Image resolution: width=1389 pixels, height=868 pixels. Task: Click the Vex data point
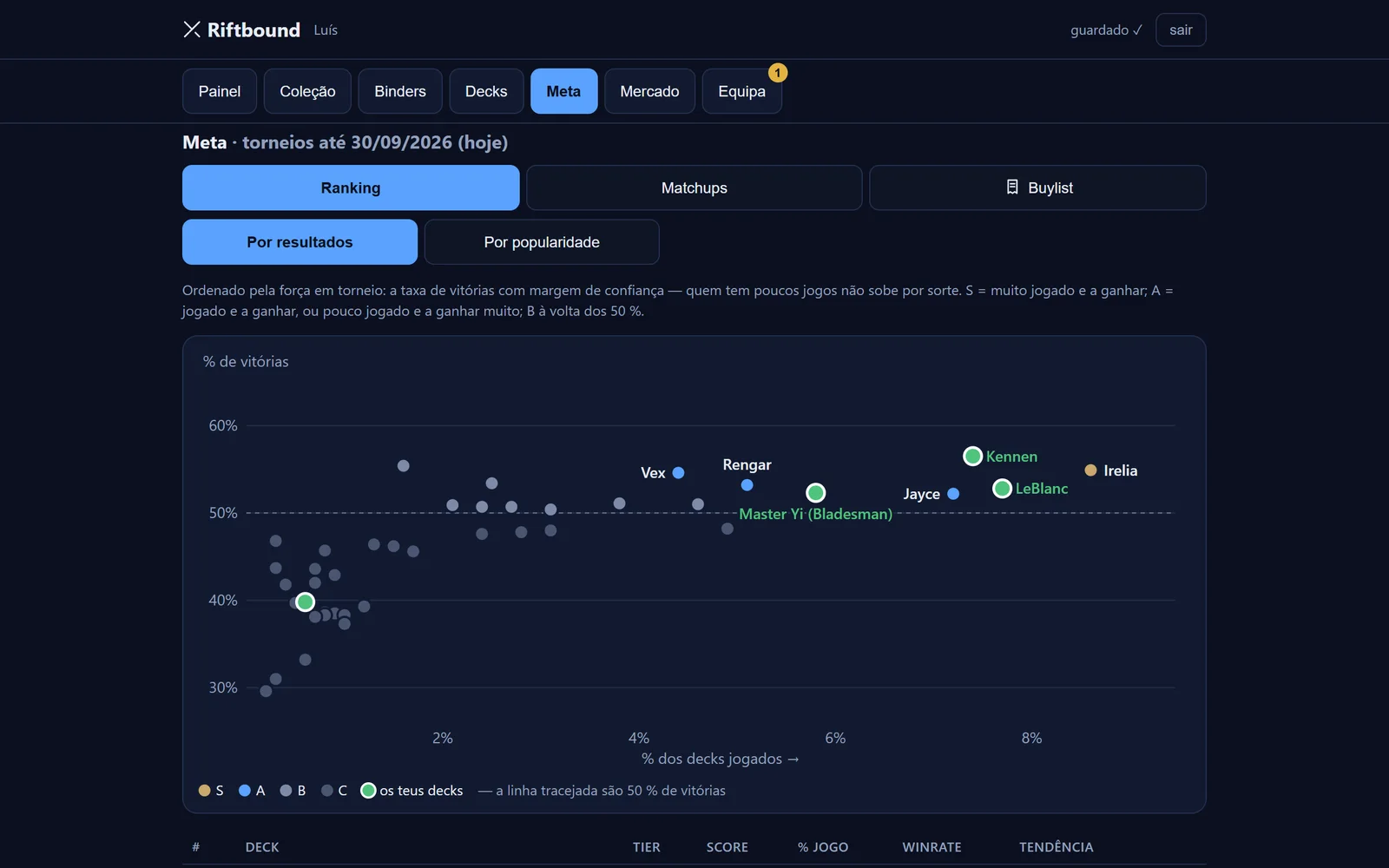(x=679, y=473)
